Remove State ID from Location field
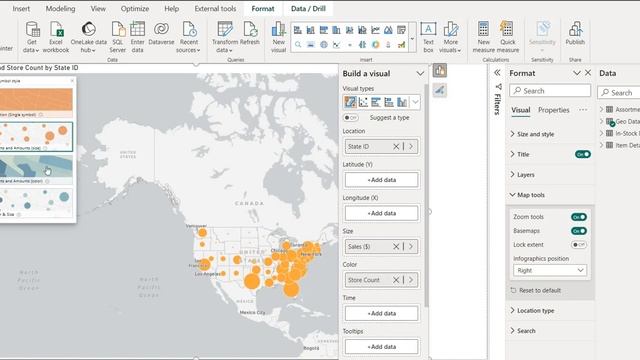This screenshot has height=360, width=640. pyautogui.click(x=396, y=146)
